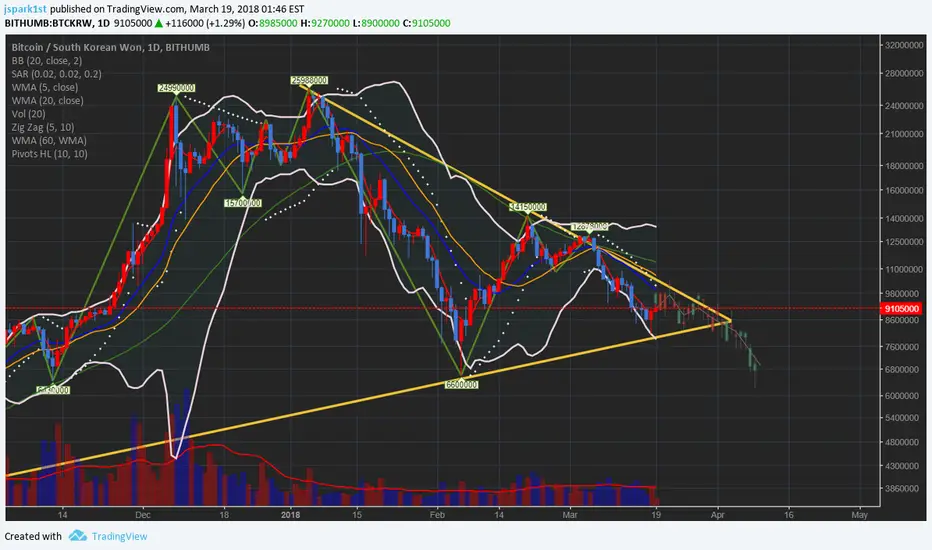Click the Apr date on time axis
The width and height of the screenshot is (932, 550).
coord(717,515)
